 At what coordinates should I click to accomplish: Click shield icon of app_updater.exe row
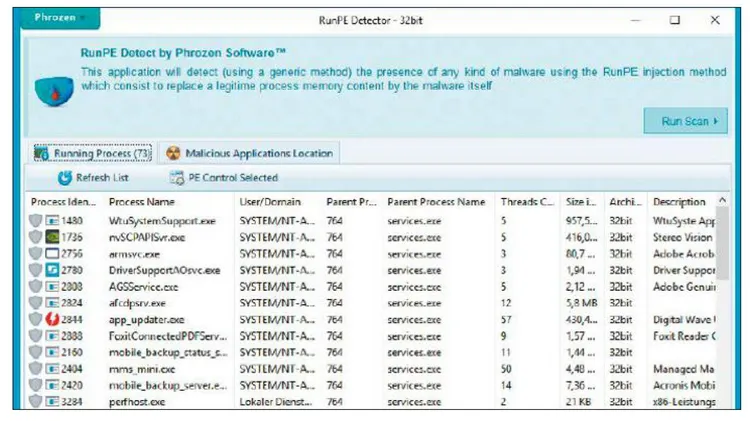[35, 320]
